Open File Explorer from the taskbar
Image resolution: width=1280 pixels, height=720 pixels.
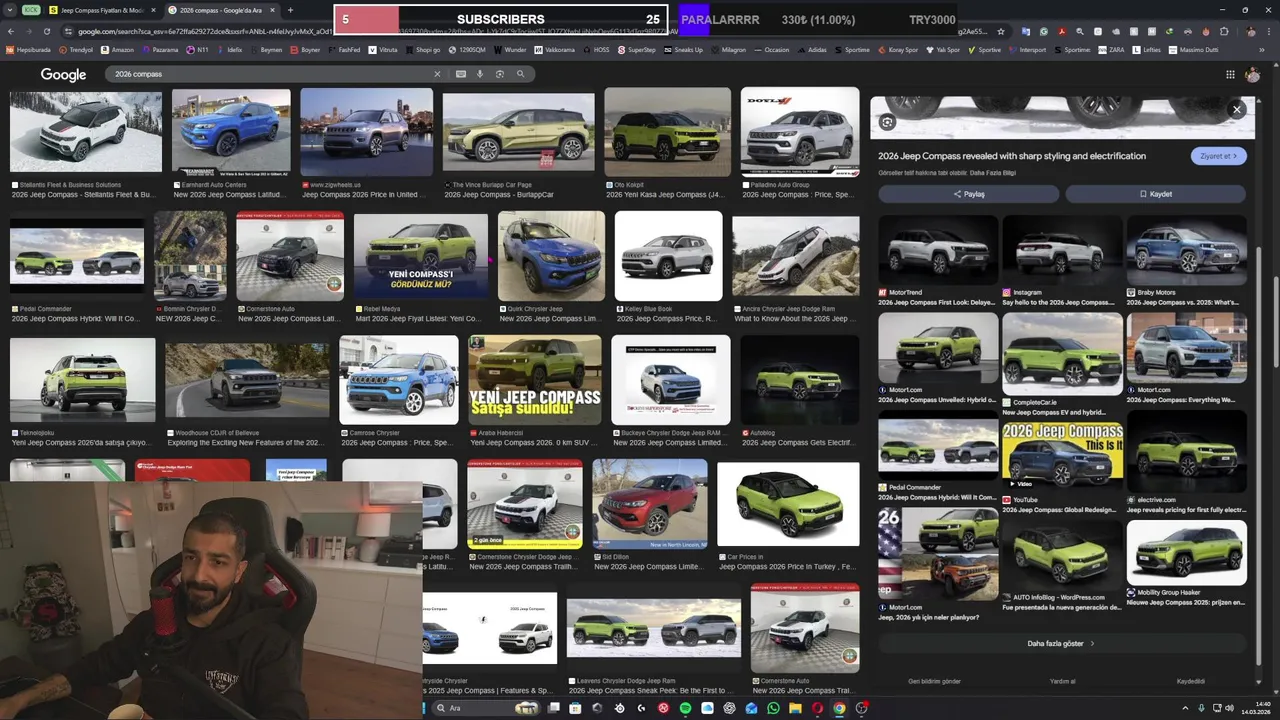point(795,708)
